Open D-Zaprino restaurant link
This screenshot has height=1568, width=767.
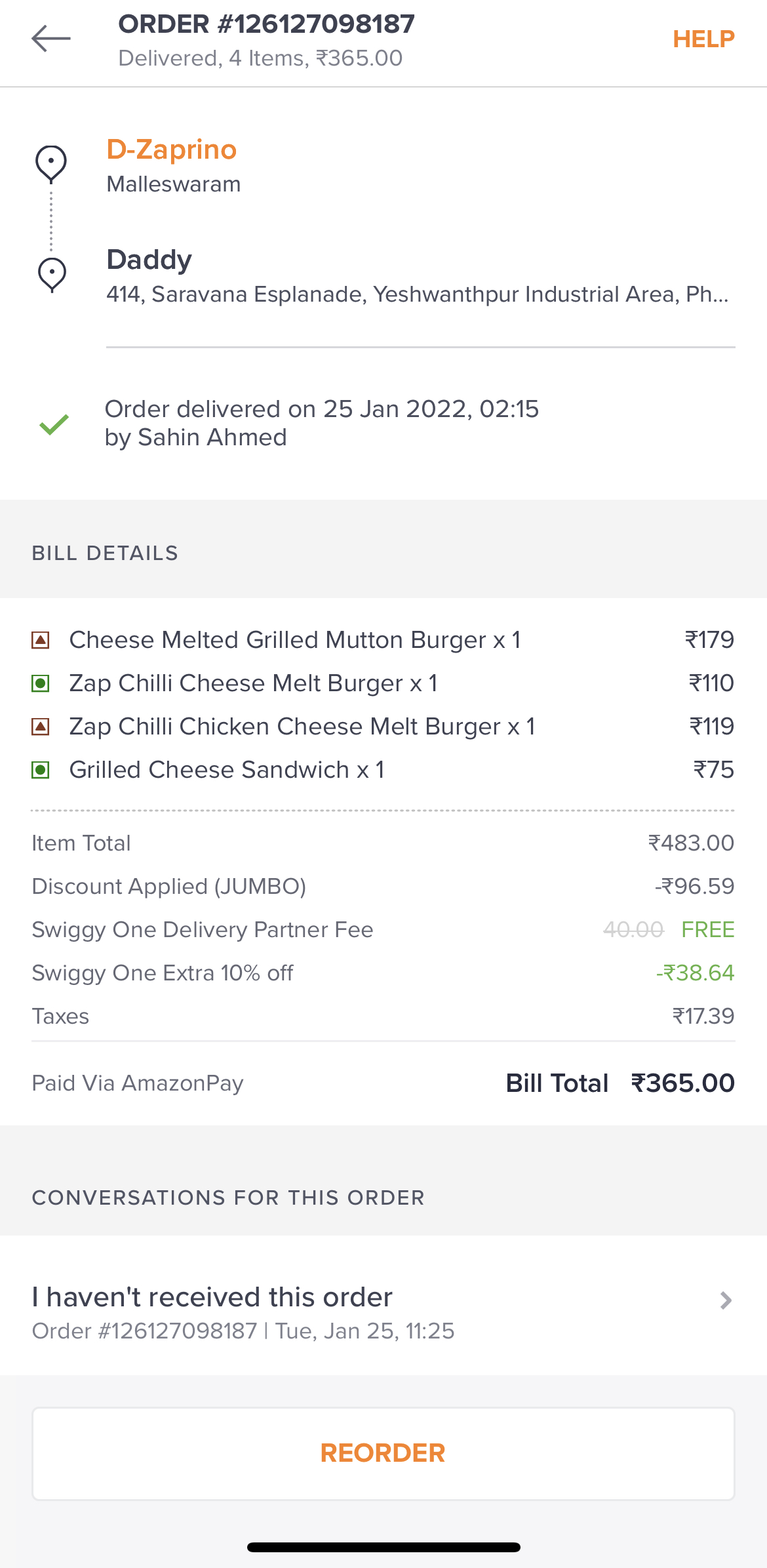click(172, 150)
